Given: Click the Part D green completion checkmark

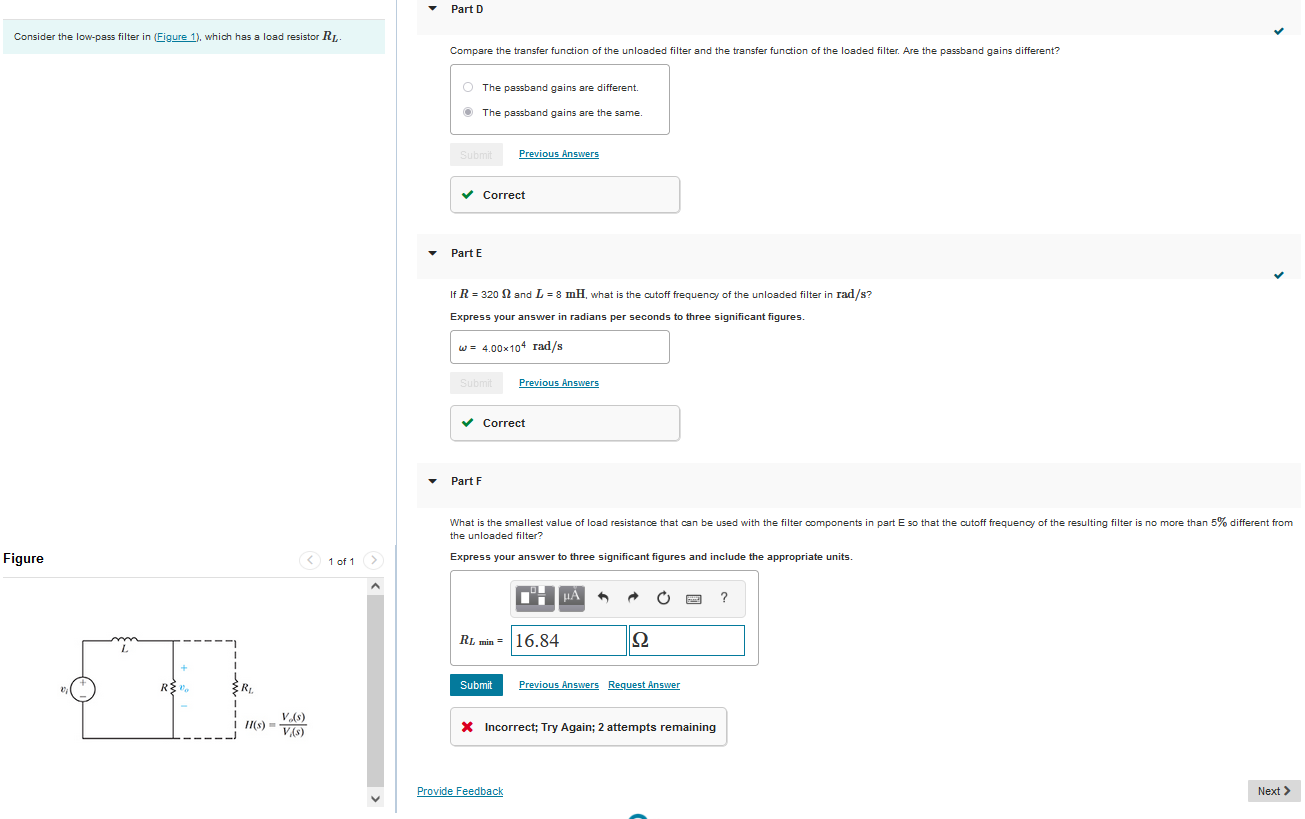Looking at the screenshot, I should pyautogui.click(x=1279, y=32).
